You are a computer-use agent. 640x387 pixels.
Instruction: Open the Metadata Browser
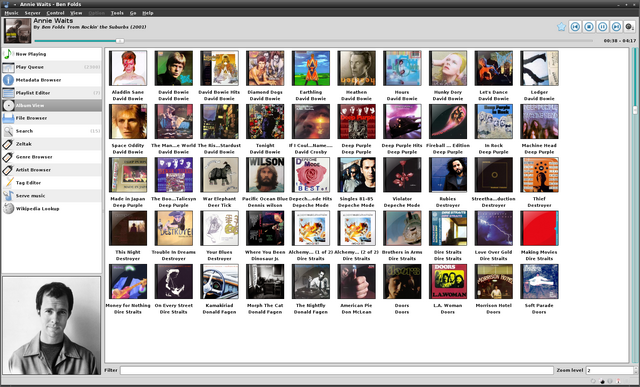pos(51,80)
